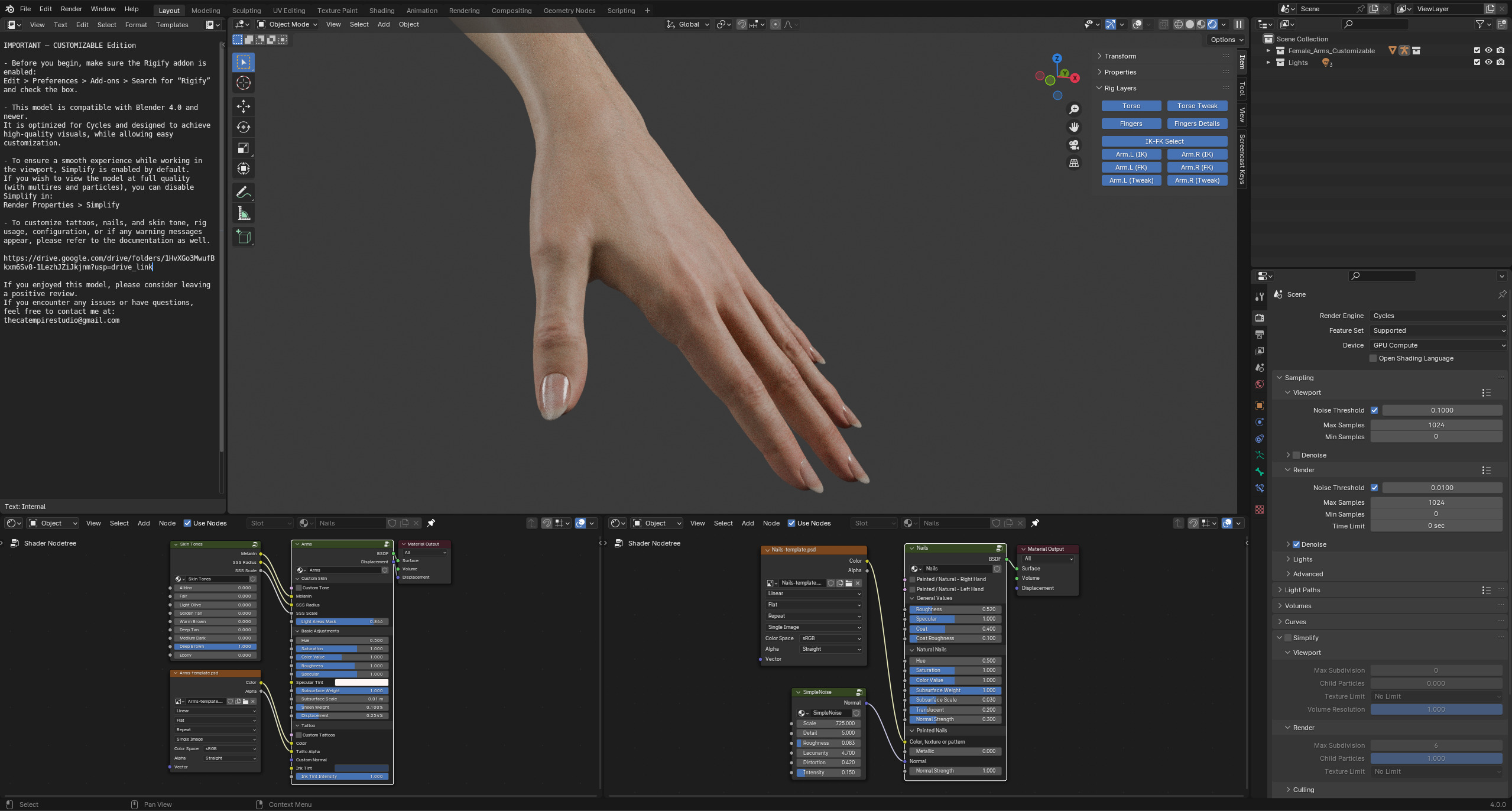1512x811 pixels.
Task: Activate the Rotate tool
Action: tap(244, 127)
